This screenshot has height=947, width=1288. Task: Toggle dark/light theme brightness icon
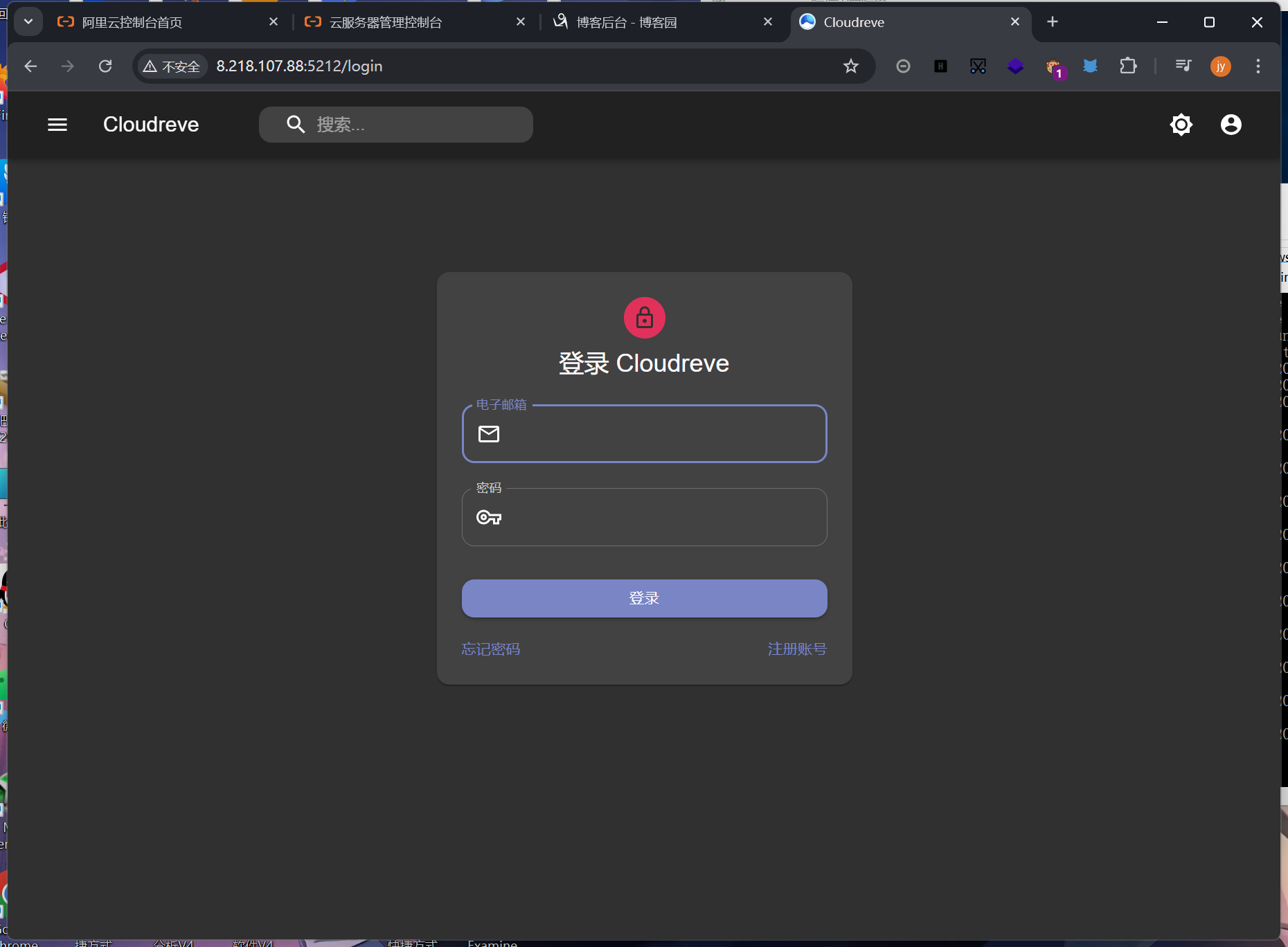click(x=1181, y=125)
